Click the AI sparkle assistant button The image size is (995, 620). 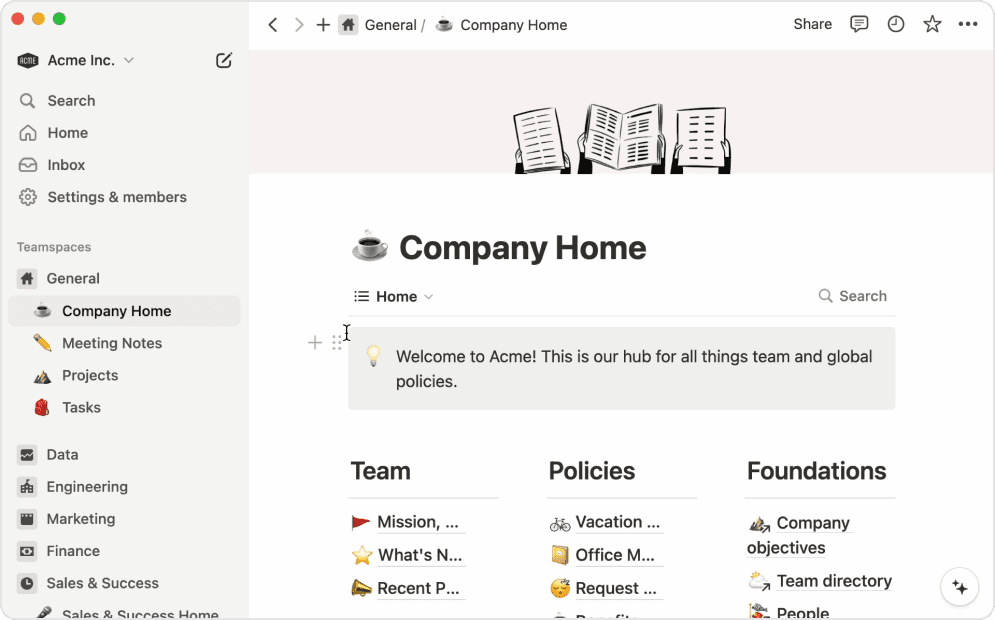(960, 587)
